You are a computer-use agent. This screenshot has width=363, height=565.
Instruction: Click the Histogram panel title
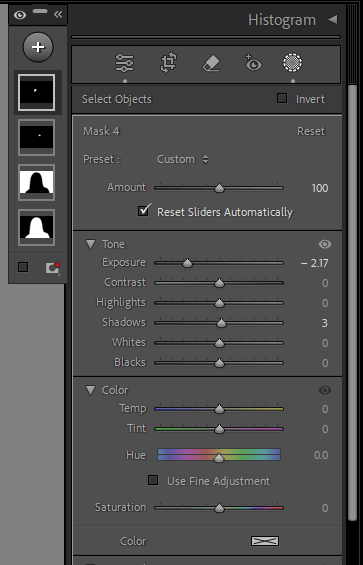[x=282, y=20]
